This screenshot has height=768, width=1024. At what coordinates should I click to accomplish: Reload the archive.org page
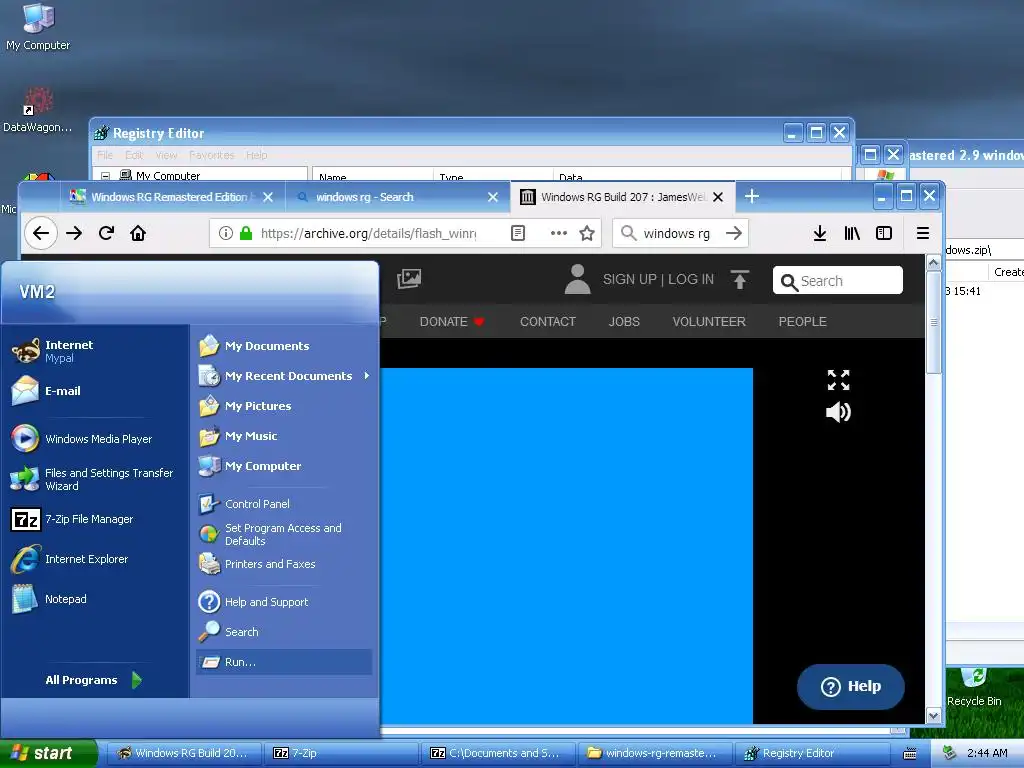[106, 233]
